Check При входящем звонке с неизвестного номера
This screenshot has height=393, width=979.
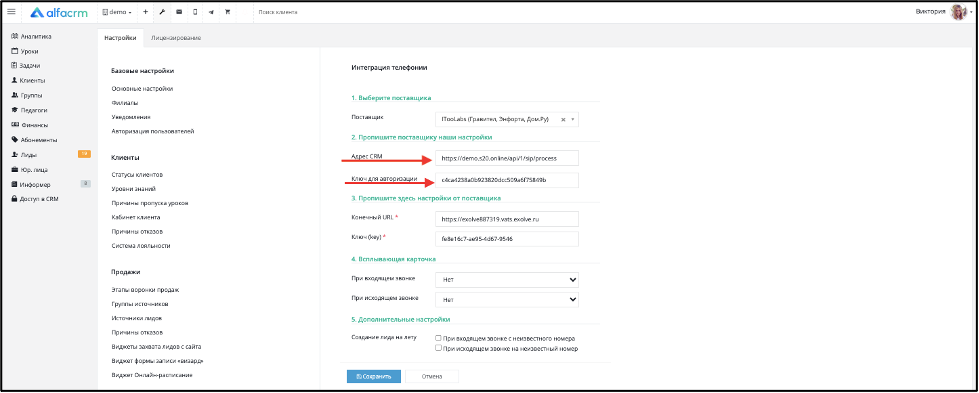(439, 338)
